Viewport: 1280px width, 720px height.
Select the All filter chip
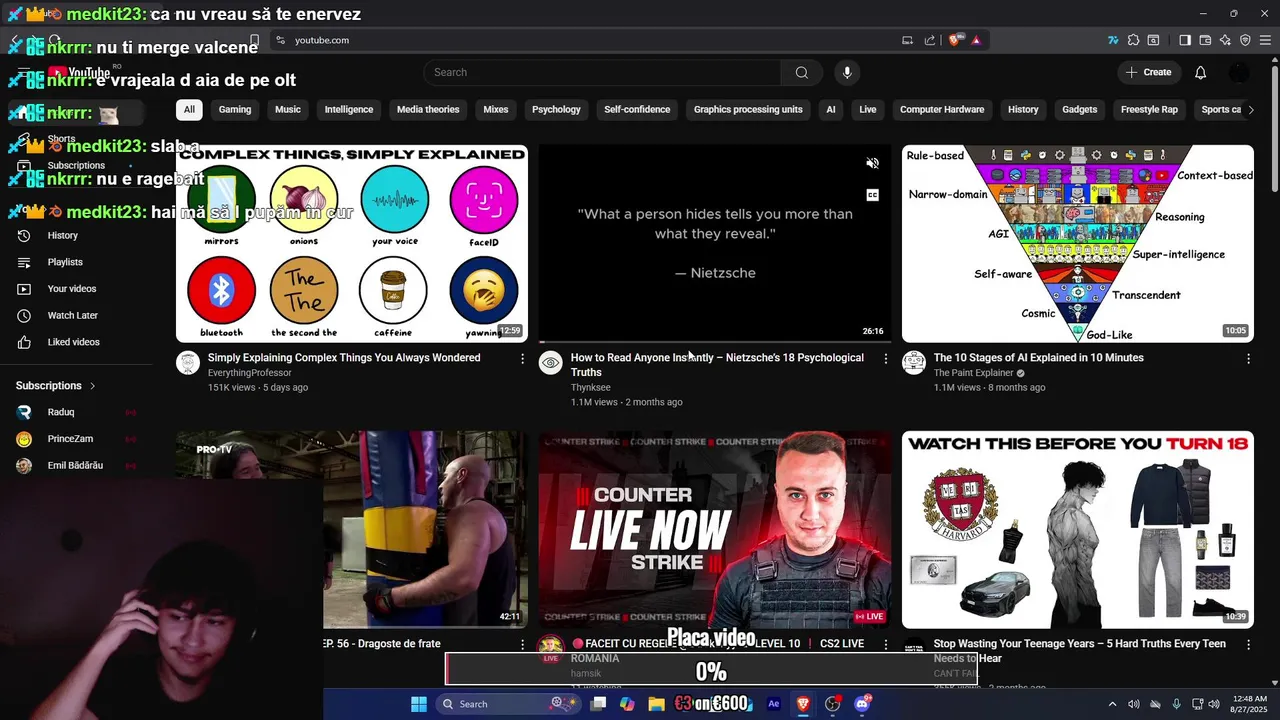pos(189,110)
